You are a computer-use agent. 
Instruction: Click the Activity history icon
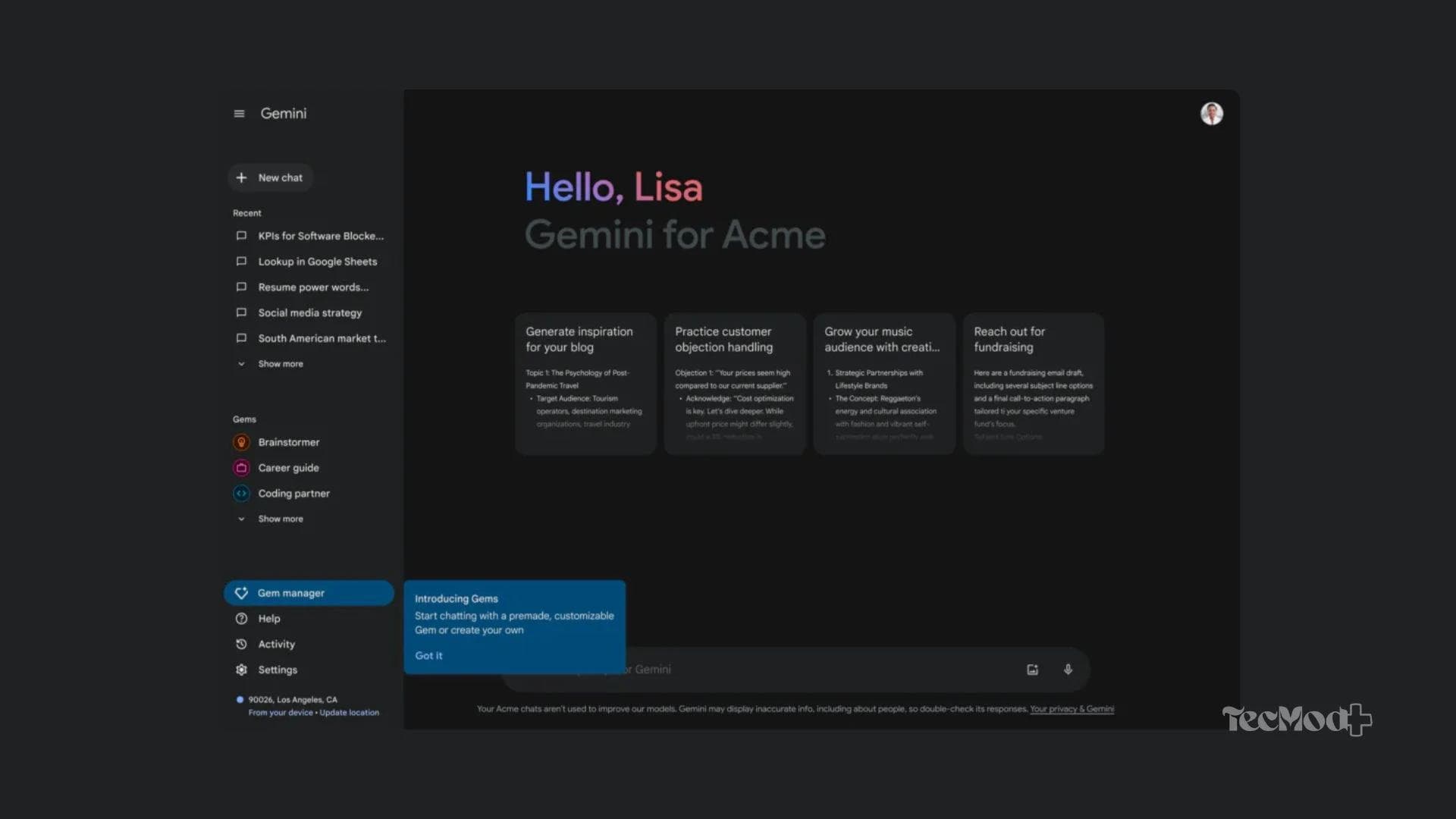point(241,644)
